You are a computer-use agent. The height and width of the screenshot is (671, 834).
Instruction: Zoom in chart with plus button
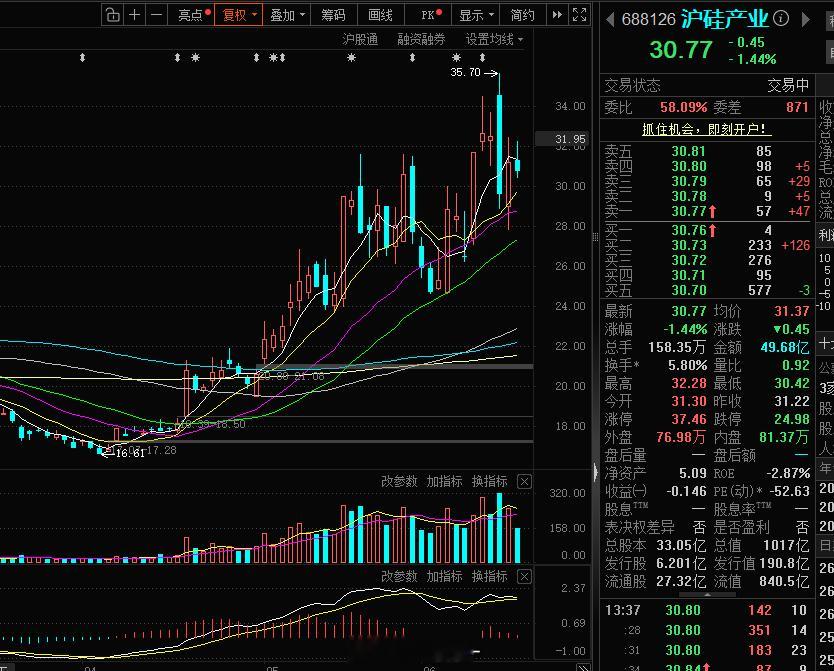[x=135, y=15]
